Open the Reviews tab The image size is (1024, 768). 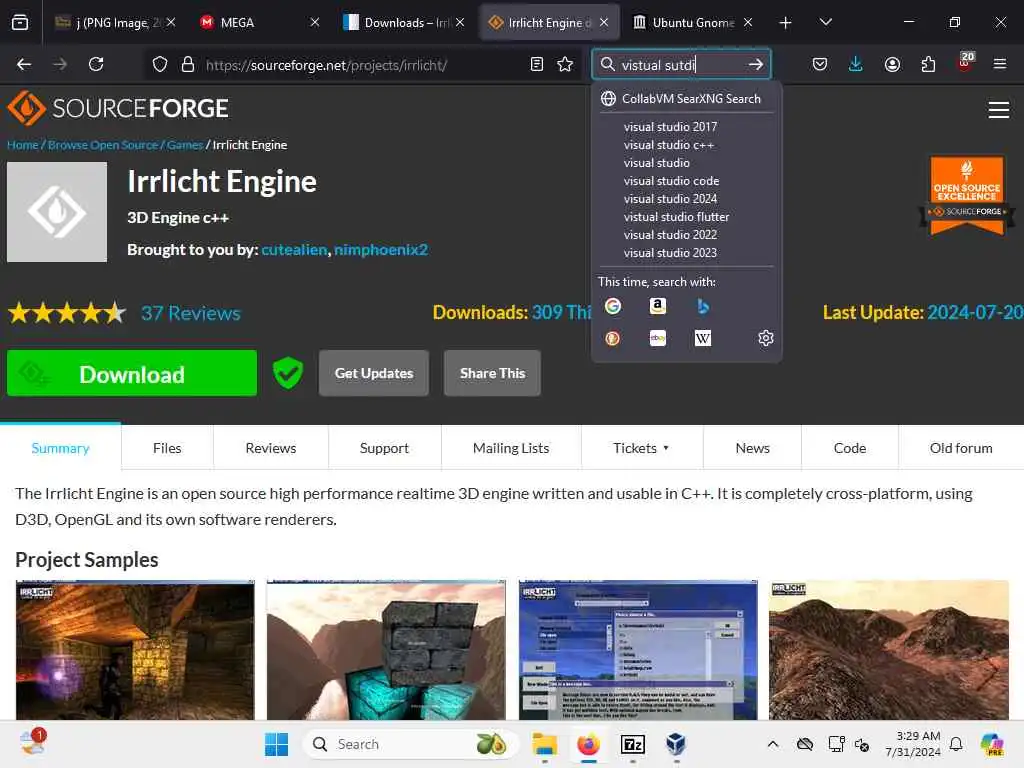(270, 448)
